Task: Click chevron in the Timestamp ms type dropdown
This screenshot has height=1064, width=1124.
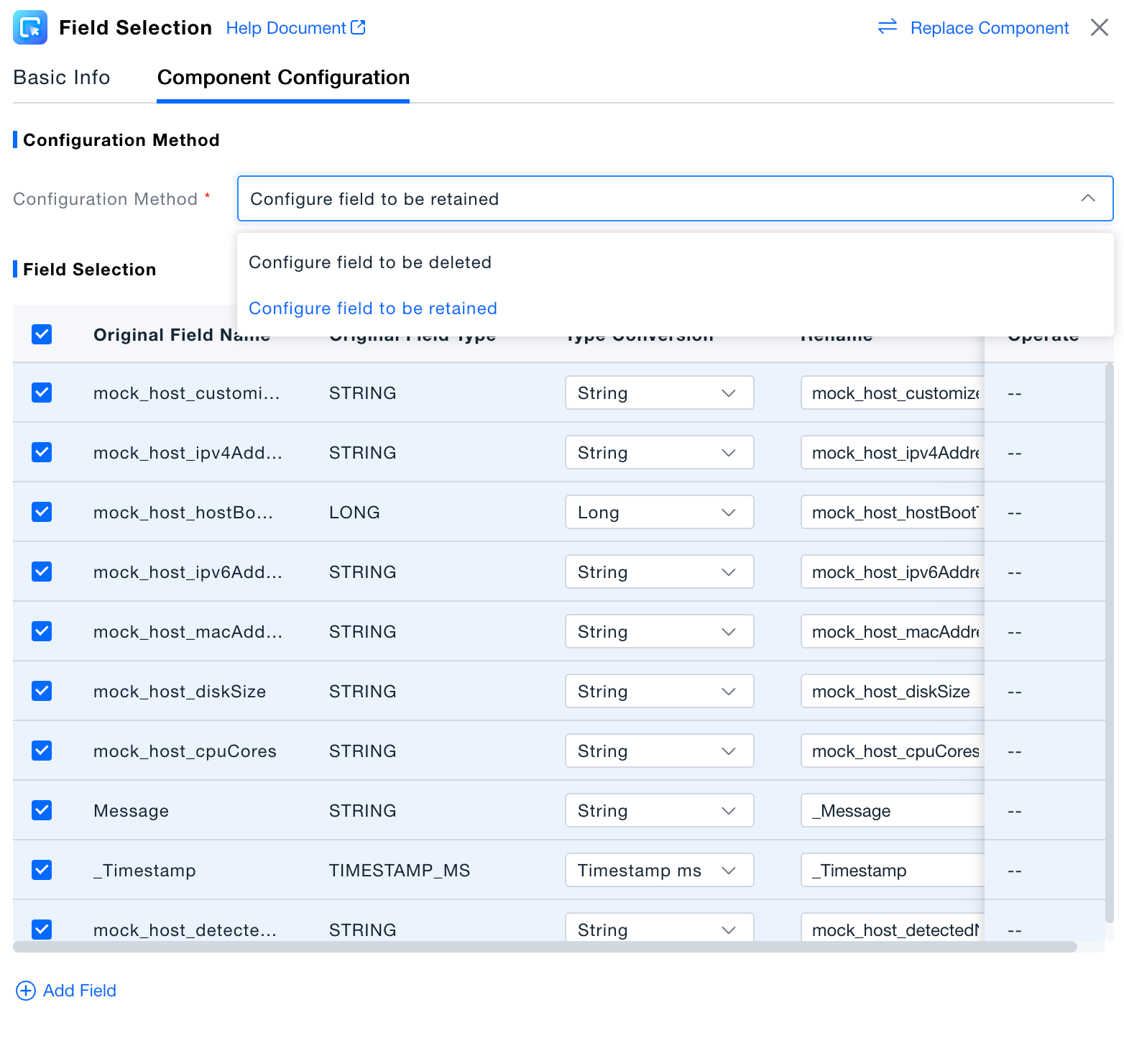Action: tap(728, 871)
